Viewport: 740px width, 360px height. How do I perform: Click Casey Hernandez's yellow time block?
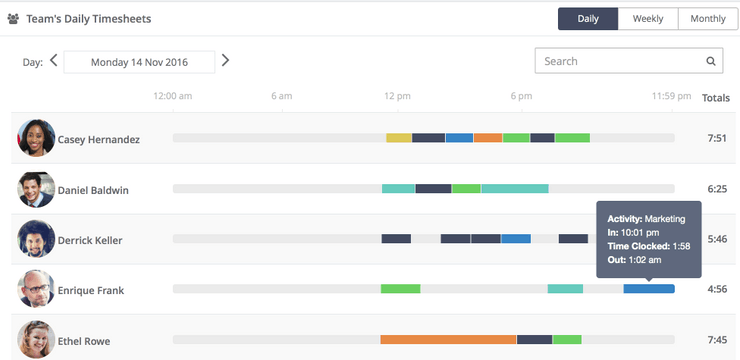click(399, 138)
